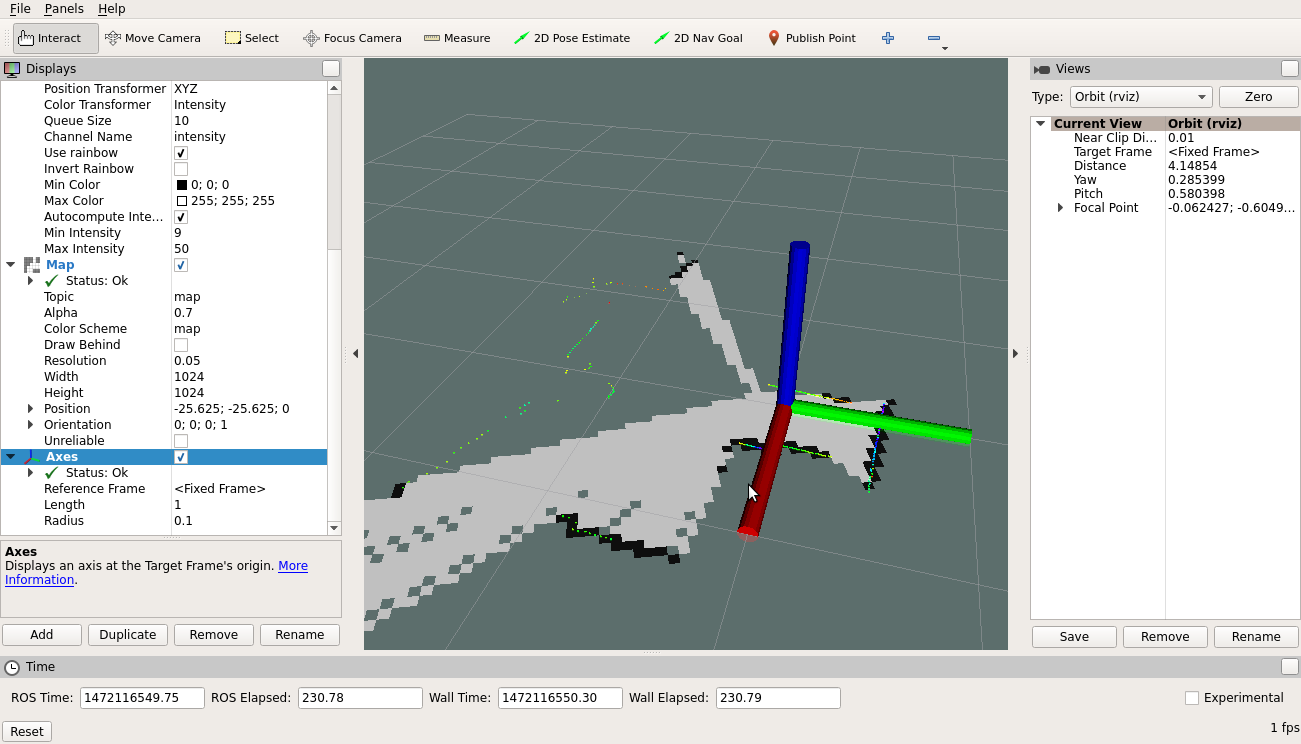Open the Panels menu

64,8
